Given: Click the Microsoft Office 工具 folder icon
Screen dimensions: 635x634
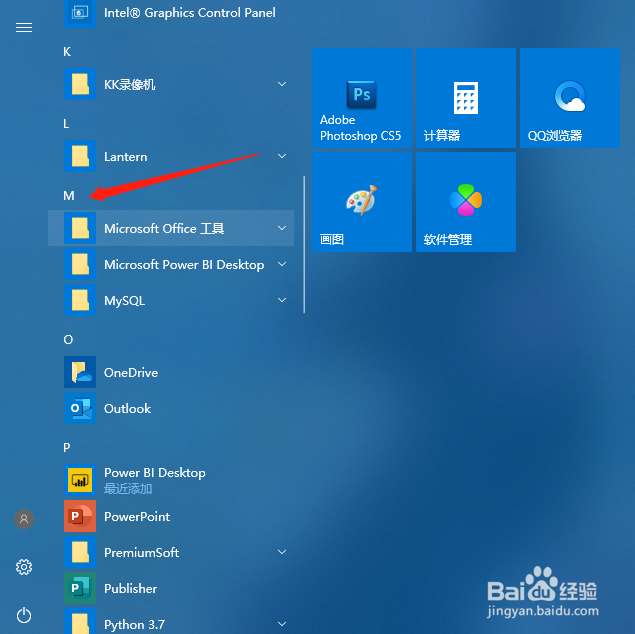Looking at the screenshot, I should 80,228.
